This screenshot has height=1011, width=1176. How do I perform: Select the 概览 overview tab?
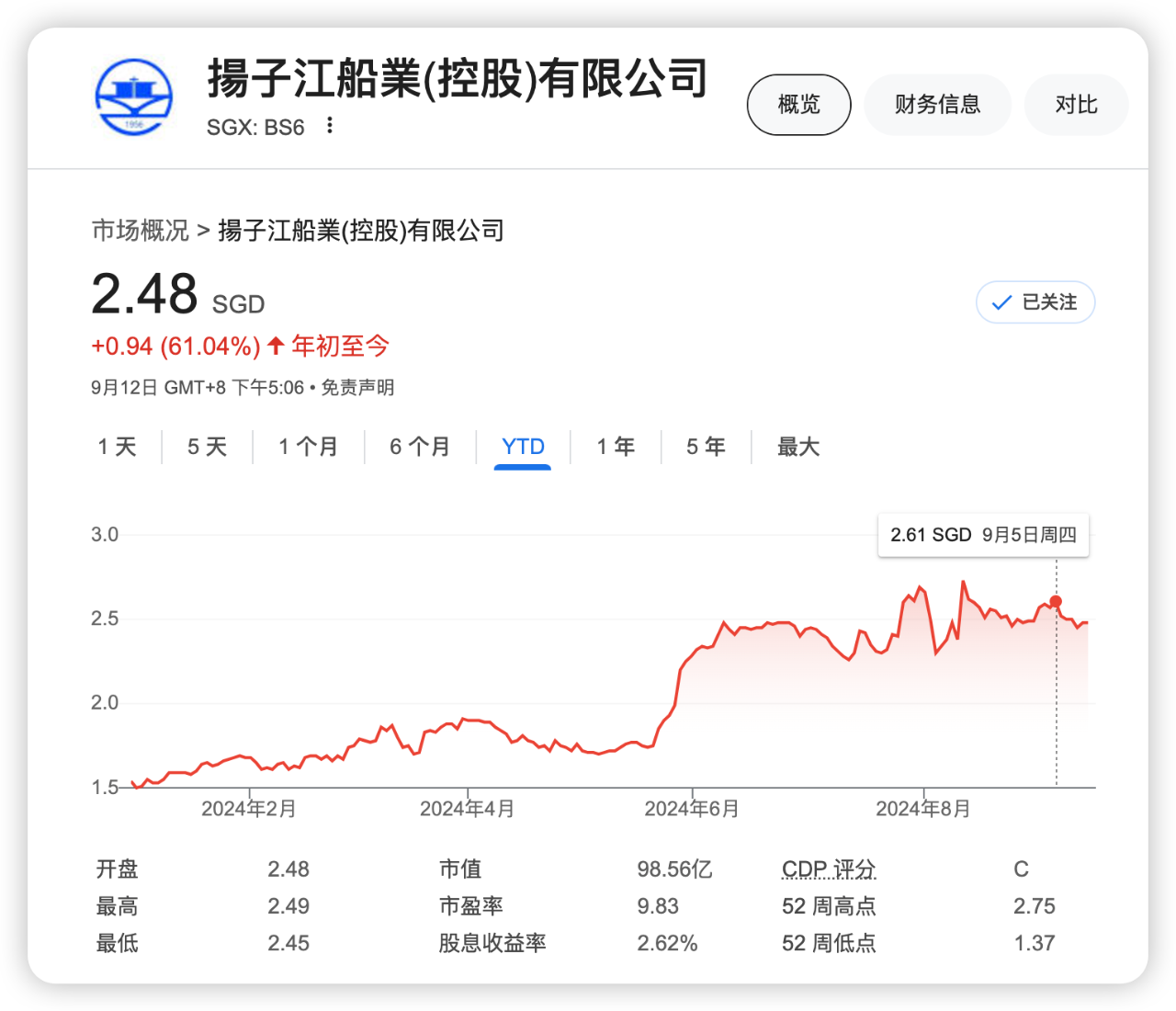click(x=799, y=105)
